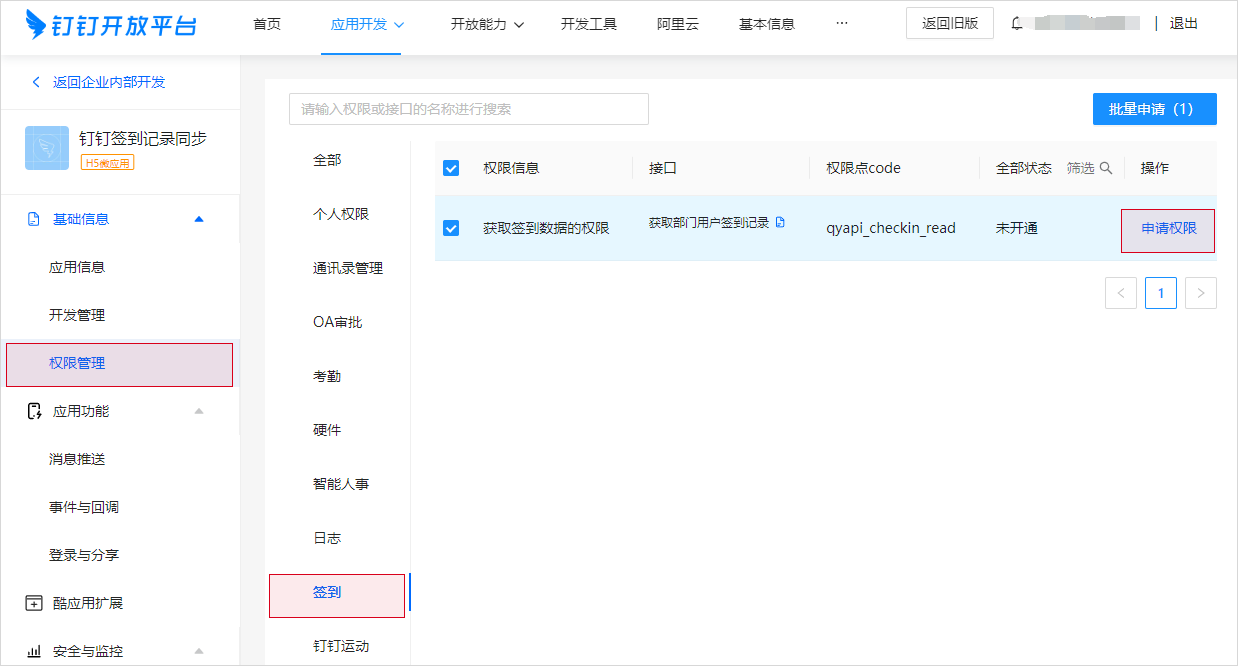The image size is (1238, 666).
Task: Click the copy icon beside 获取部门用户签到记录
Action: 781,222
